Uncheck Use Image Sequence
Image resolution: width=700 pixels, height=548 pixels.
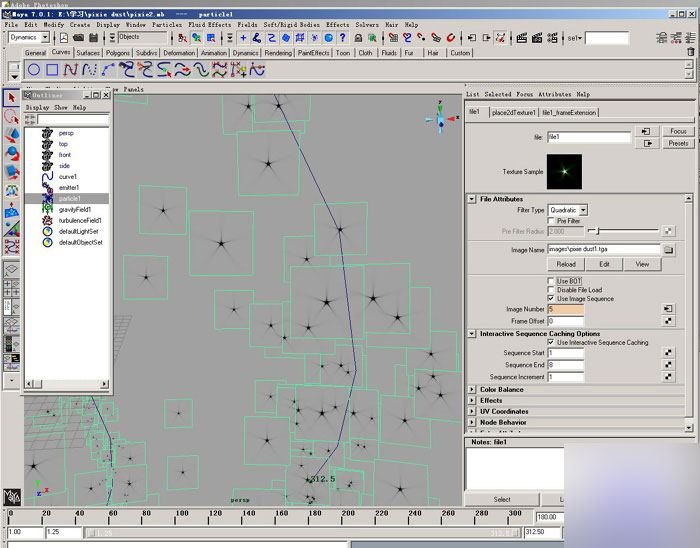pyautogui.click(x=551, y=299)
